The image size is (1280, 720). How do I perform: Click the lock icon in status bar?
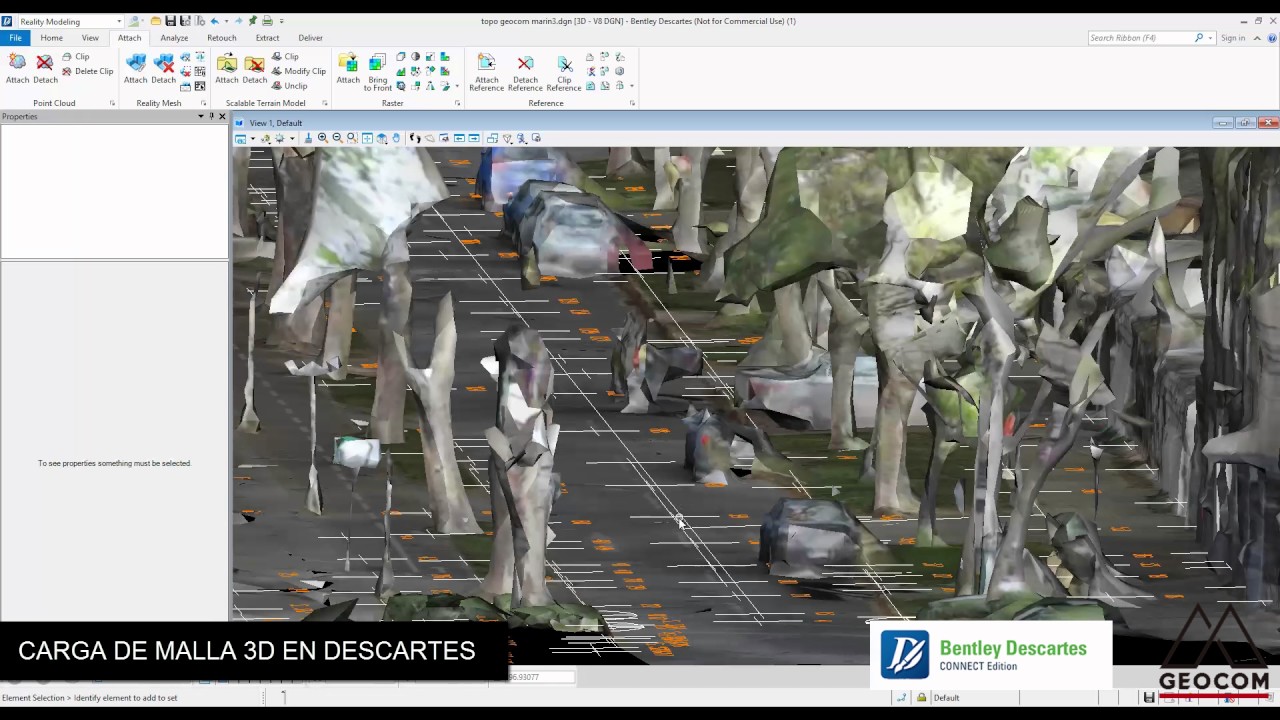(x=922, y=697)
